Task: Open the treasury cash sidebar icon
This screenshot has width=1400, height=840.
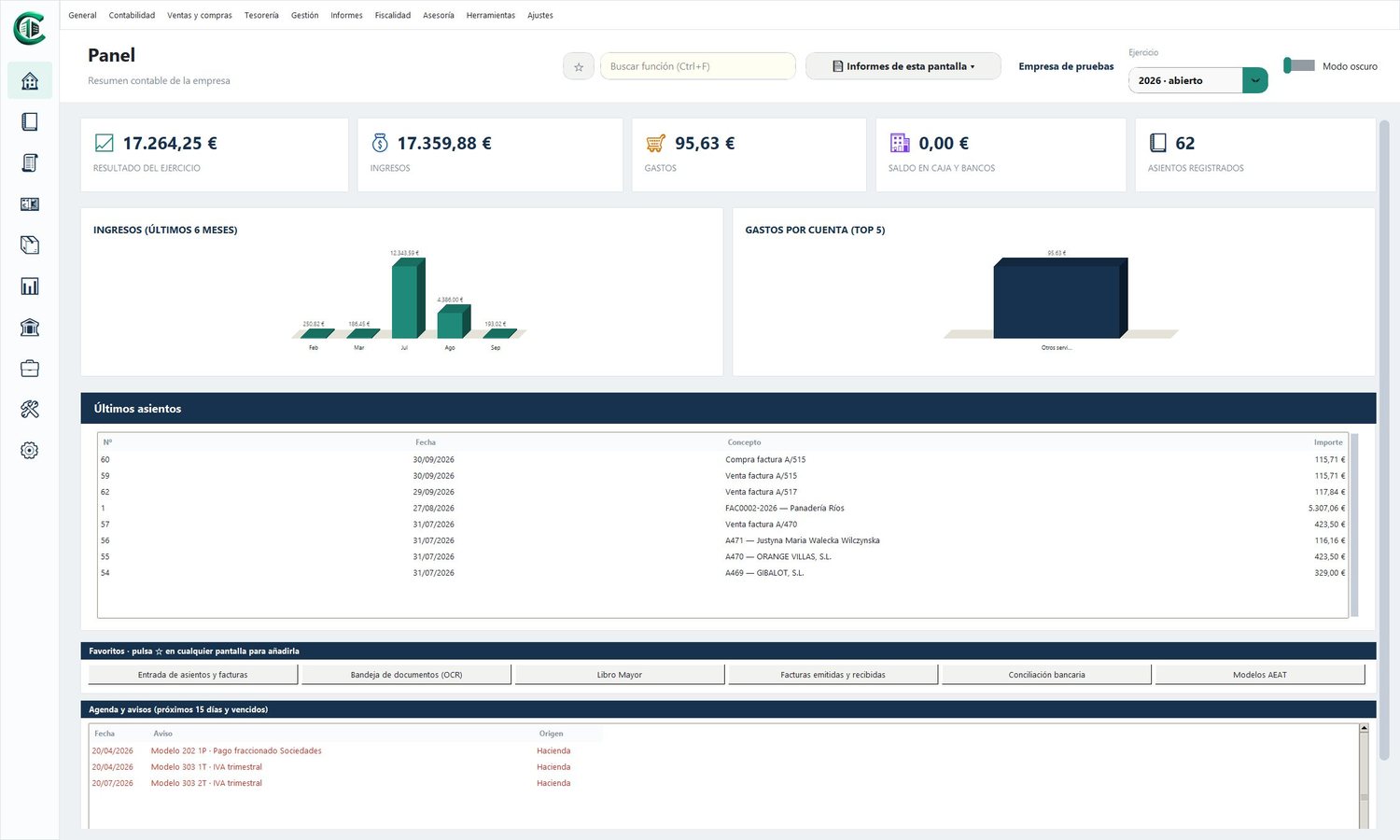Action: 30,204
